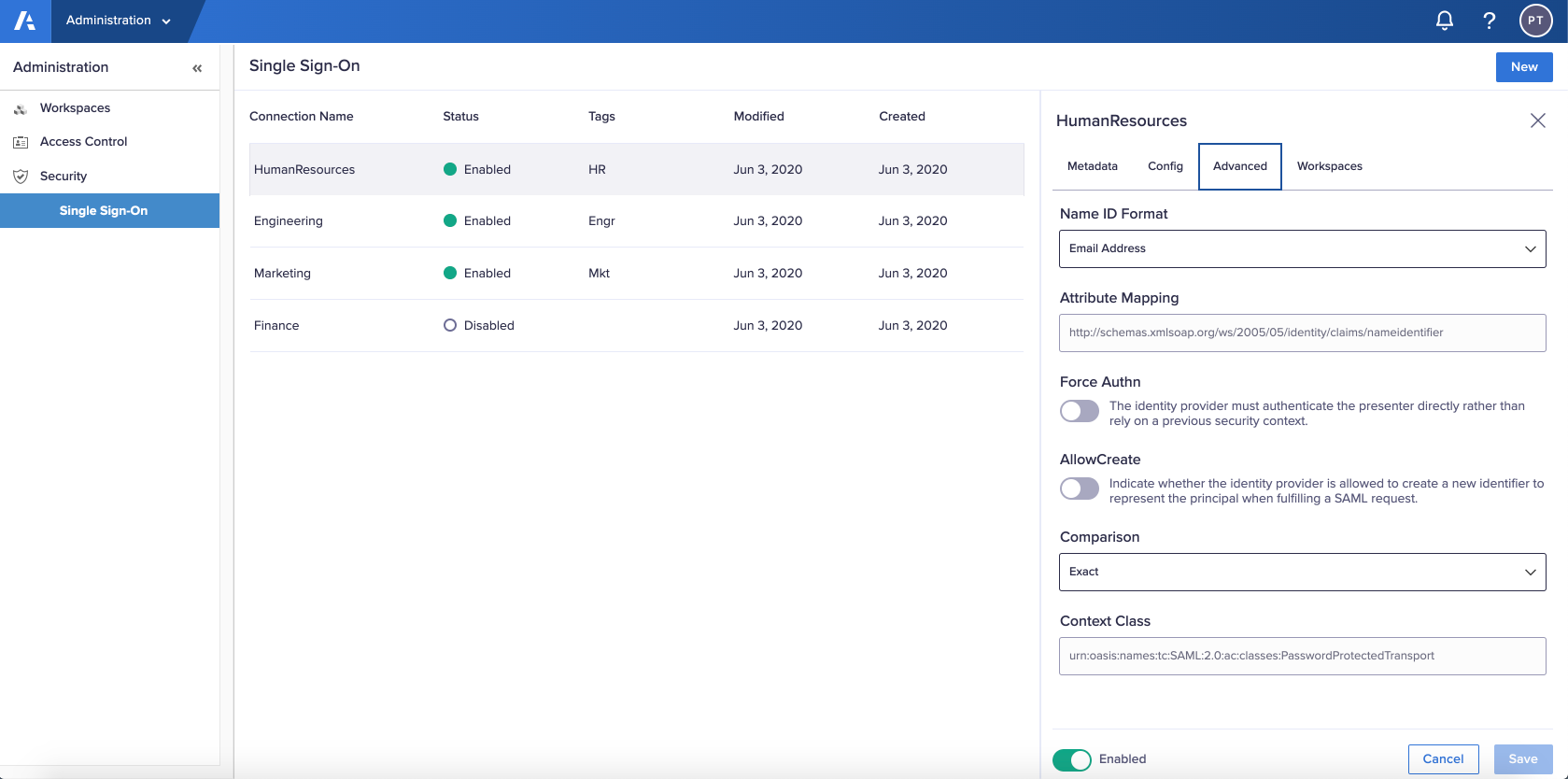Click Marketing row Modified date
Viewport: 1568px width, 779px height.
click(x=768, y=273)
